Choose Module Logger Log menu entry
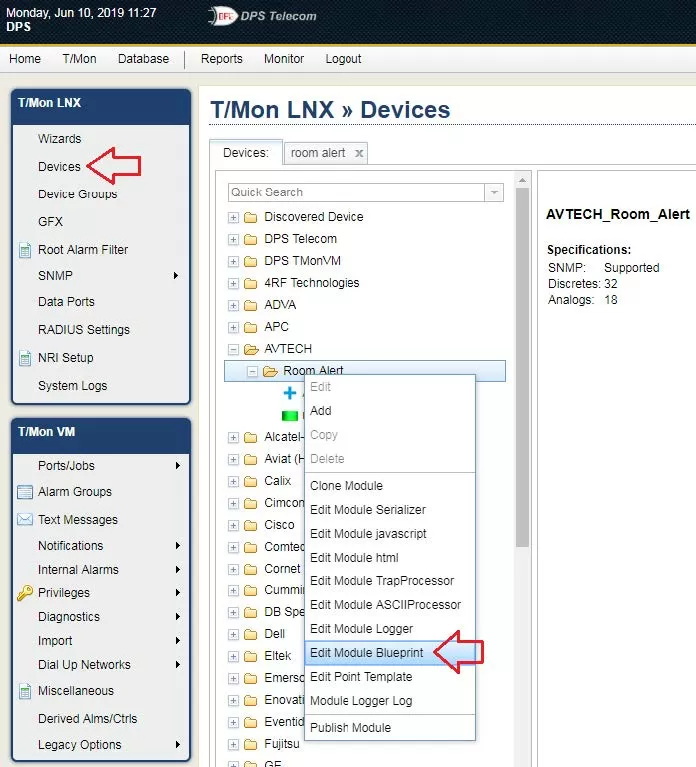The width and height of the screenshot is (696, 767). (x=390, y=701)
